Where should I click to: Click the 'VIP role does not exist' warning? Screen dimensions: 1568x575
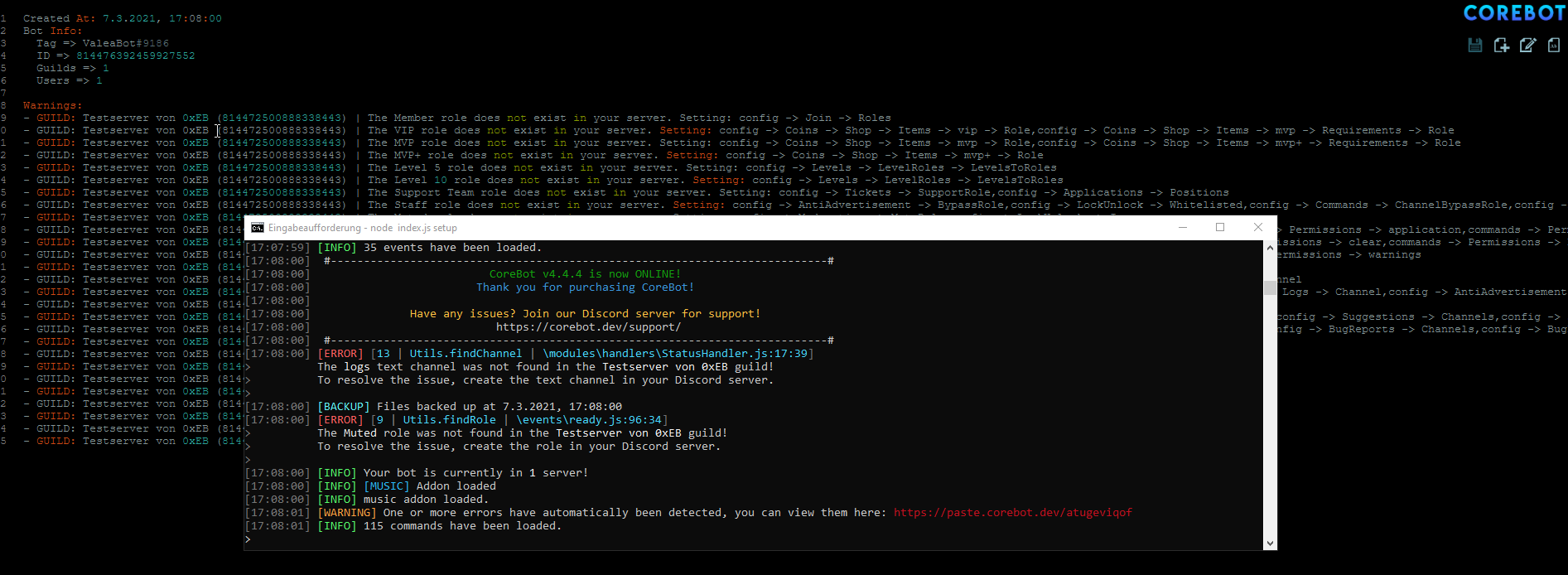[739, 130]
